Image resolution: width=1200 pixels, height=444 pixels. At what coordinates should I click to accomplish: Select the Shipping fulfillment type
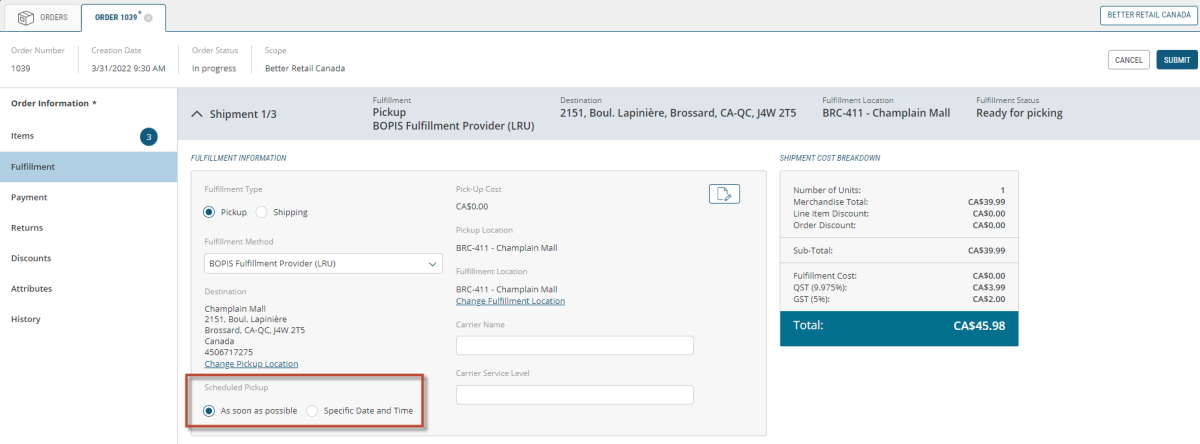pyautogui.click(x=262, y=212)
